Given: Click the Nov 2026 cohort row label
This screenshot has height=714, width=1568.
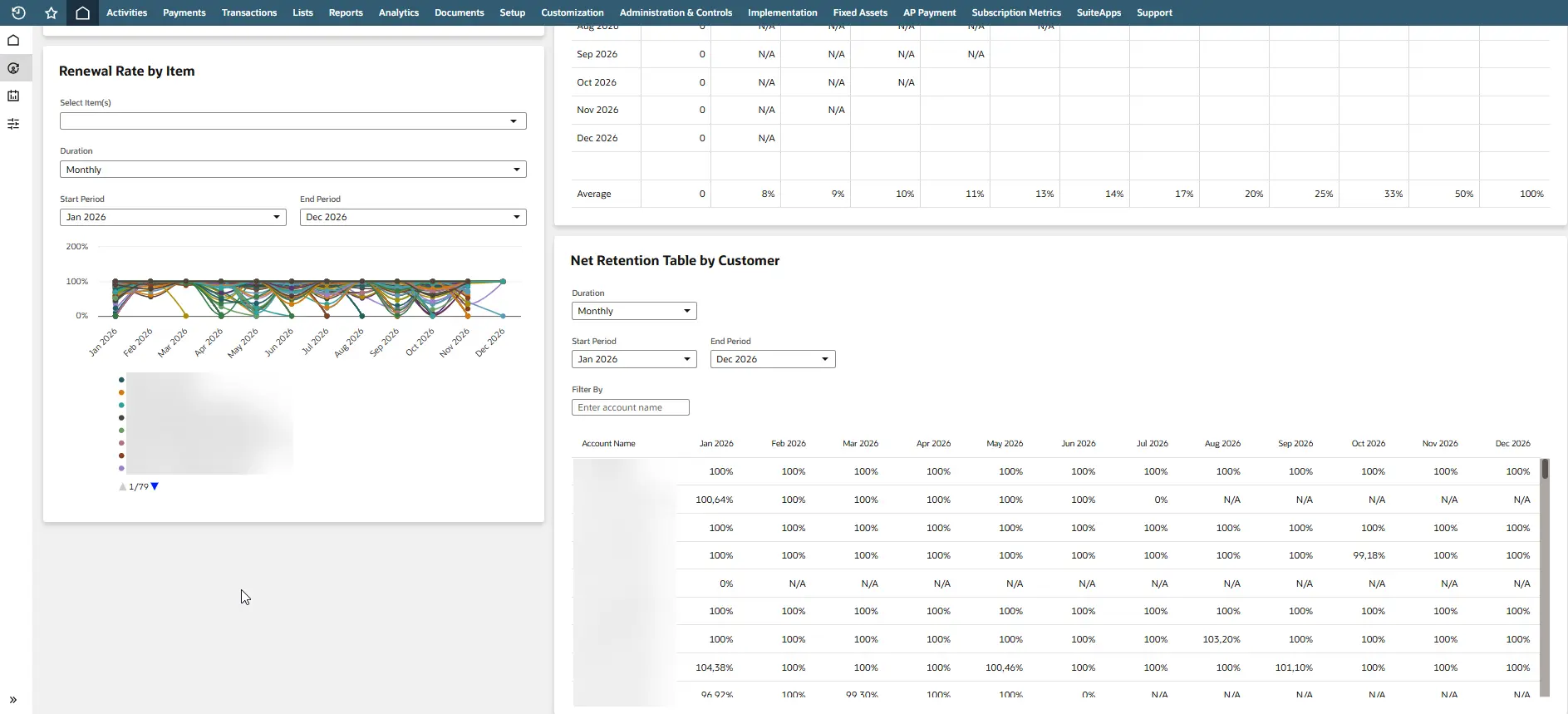Looking at the screenshot, I should tap(597, 110).
